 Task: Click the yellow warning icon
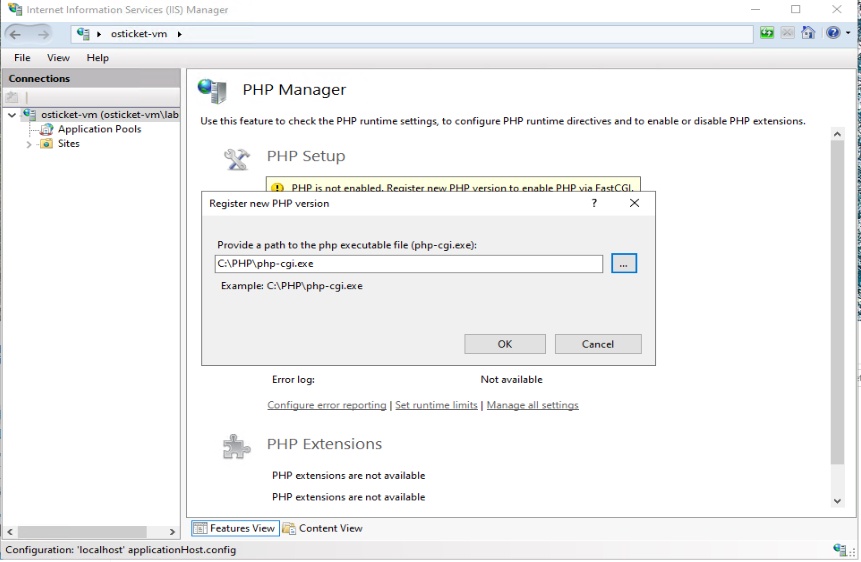pos(277,187)
